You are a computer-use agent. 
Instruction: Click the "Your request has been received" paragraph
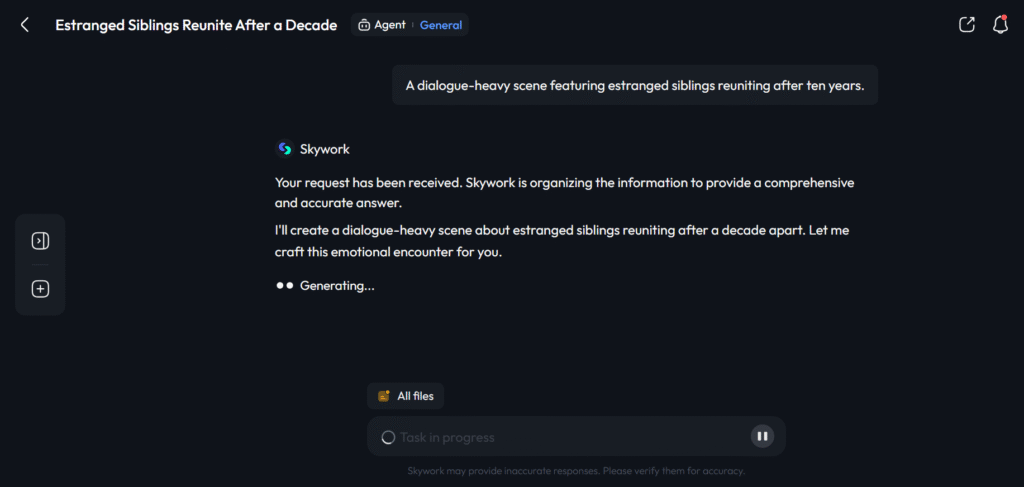click(x=578, y=193)
